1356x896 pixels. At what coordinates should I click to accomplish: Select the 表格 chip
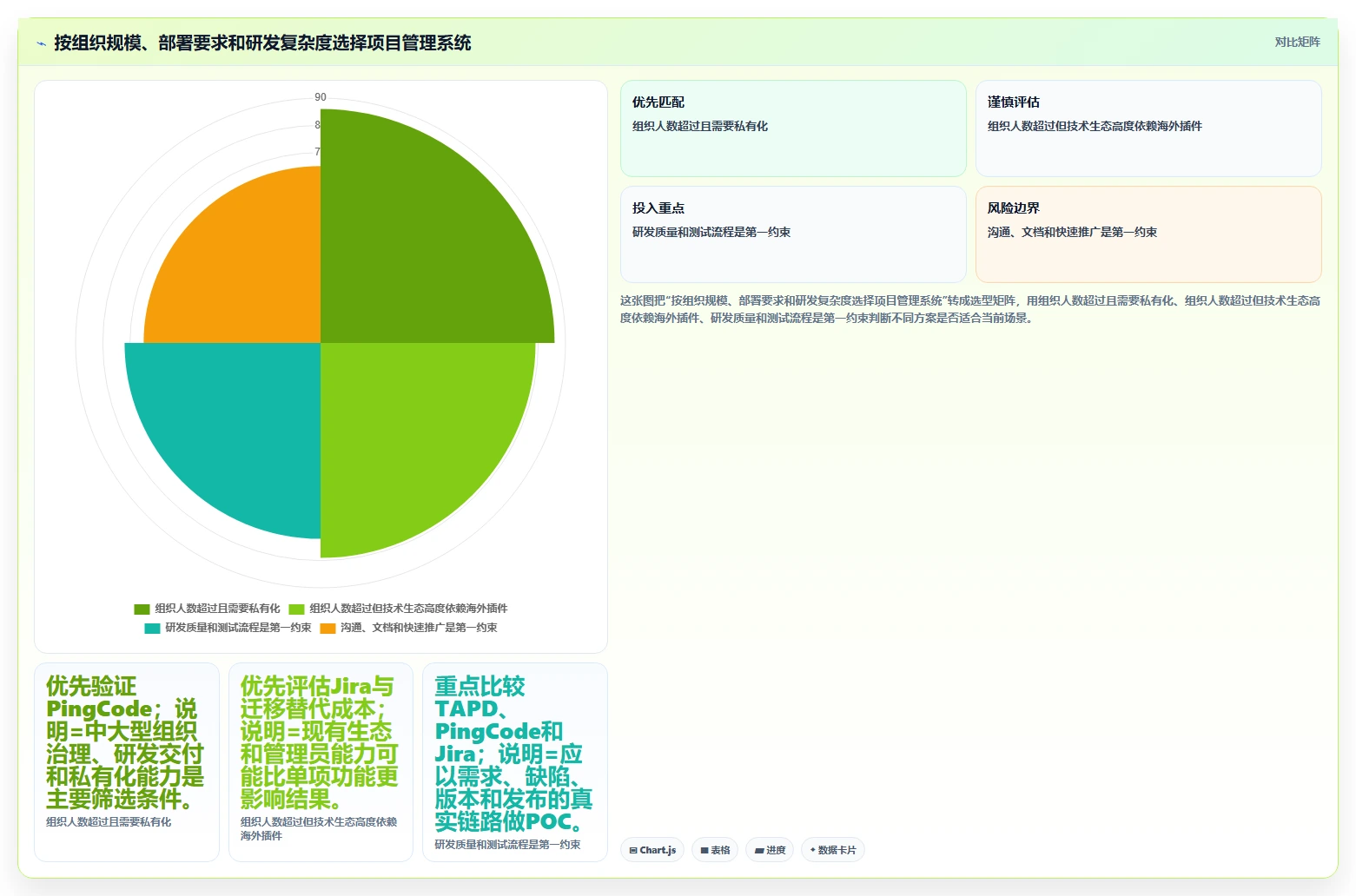715,850
